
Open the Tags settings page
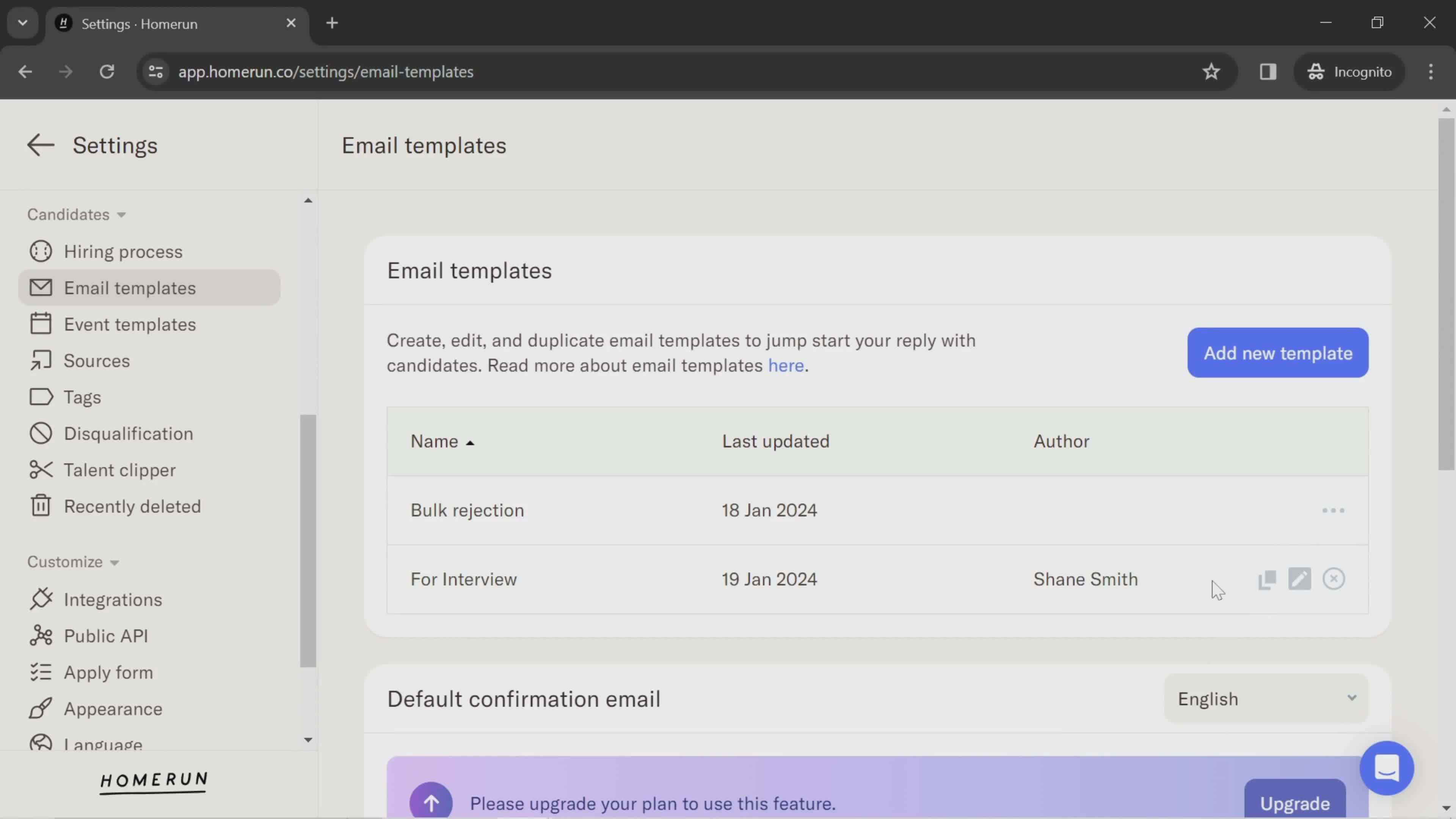[x=82, y=397]
